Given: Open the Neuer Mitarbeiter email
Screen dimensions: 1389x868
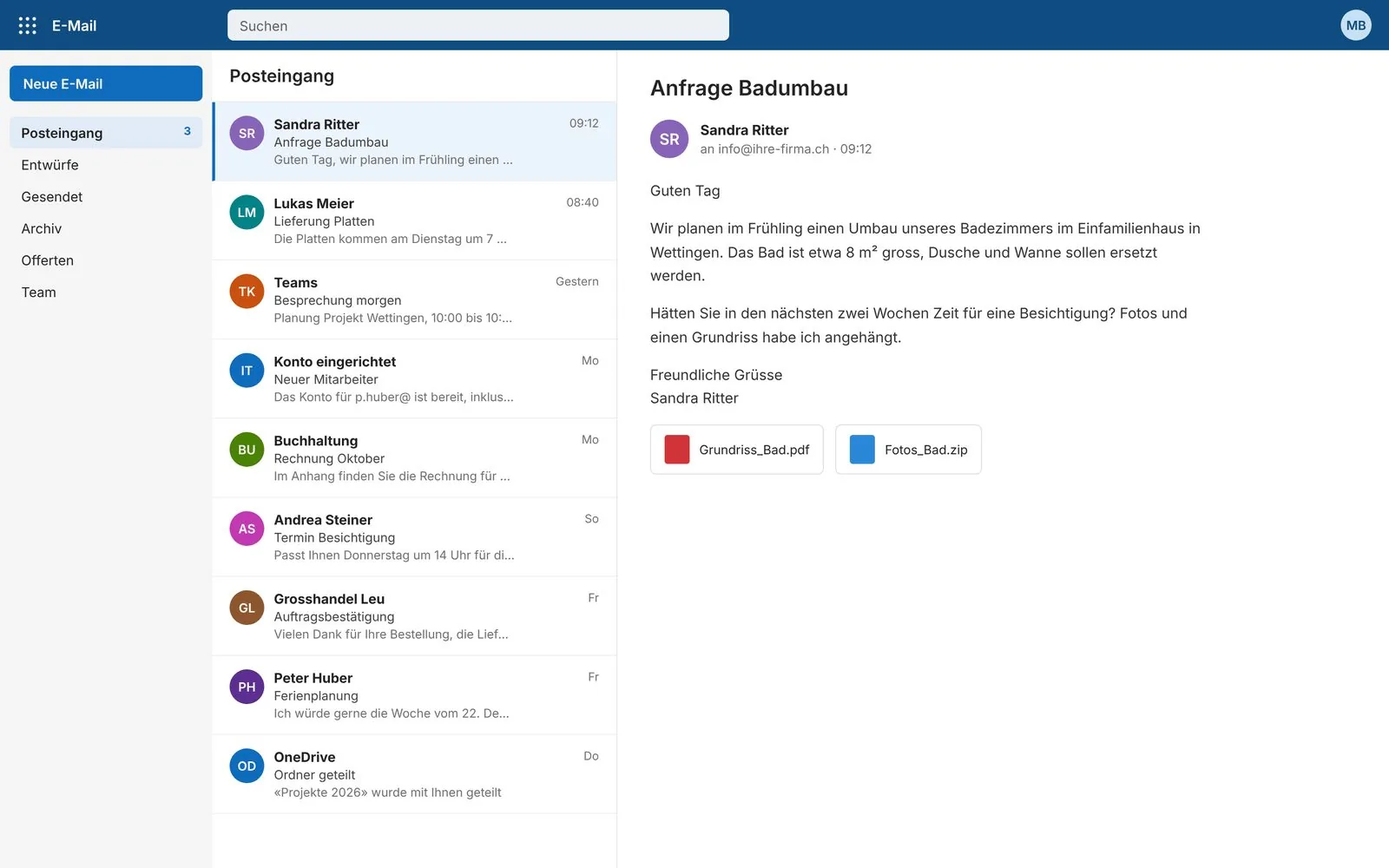Looking at the screenshot, I should pos(414,378).
